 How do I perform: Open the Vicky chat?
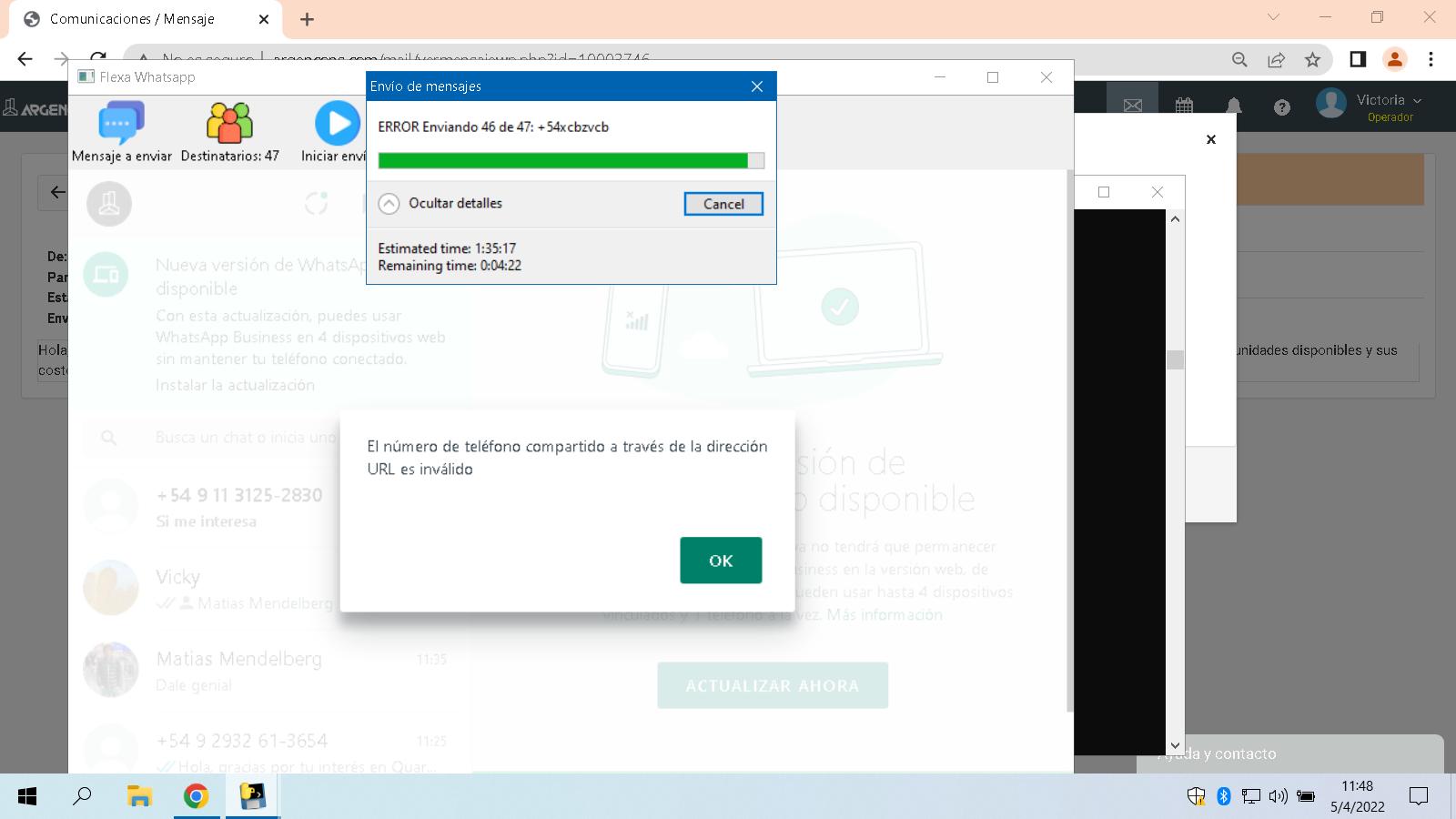(270, 588)
